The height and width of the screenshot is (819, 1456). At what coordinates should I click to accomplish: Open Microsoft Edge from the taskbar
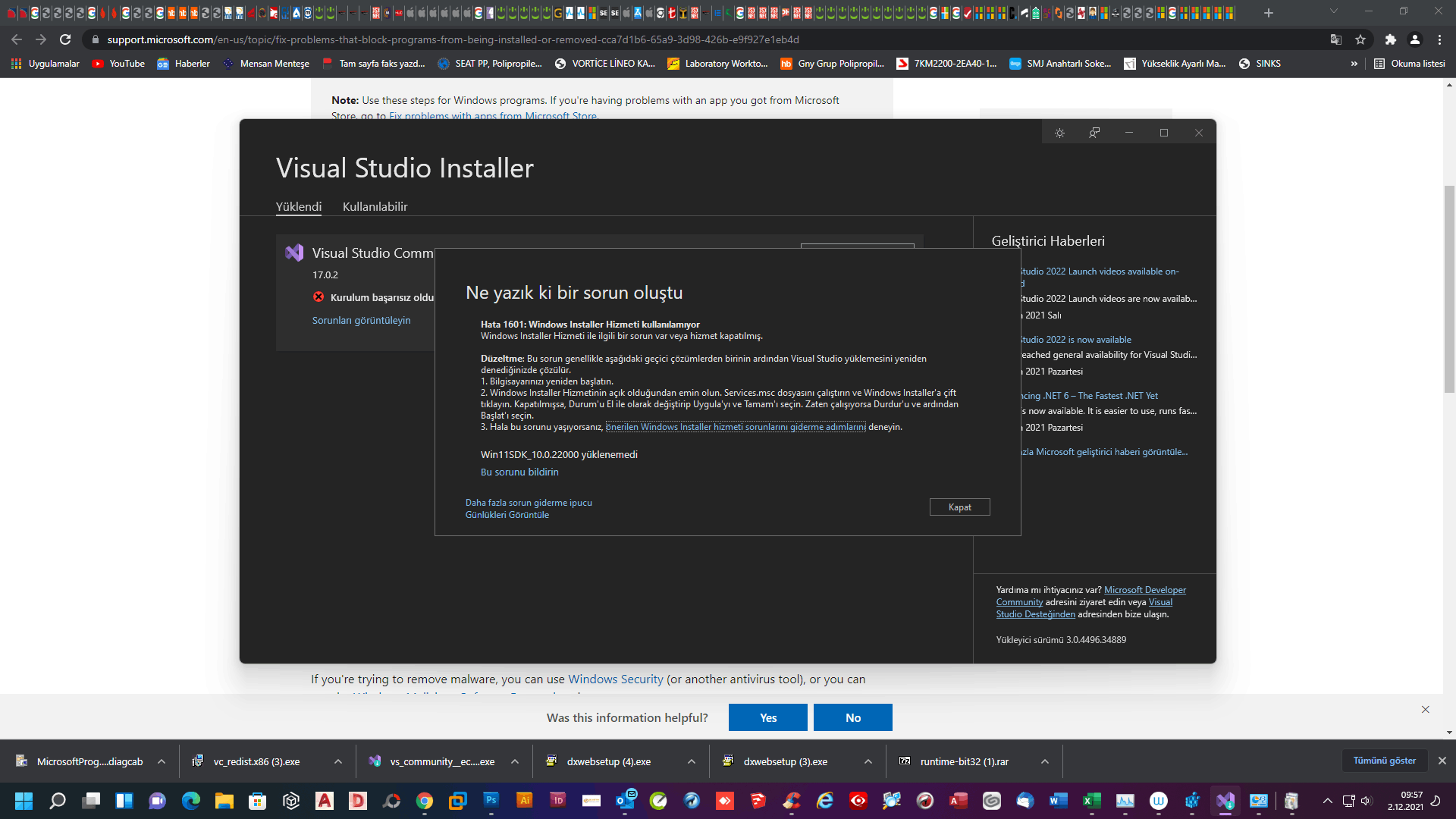tap(191, 800)
